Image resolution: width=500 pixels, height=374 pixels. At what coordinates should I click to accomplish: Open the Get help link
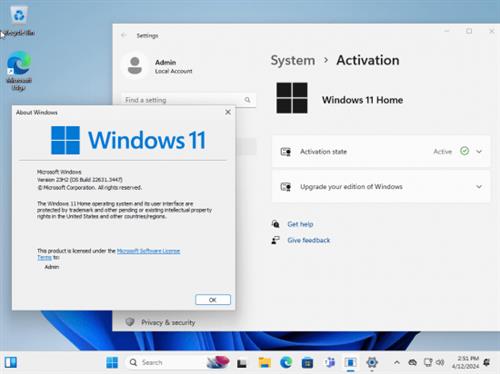(300, 224)
